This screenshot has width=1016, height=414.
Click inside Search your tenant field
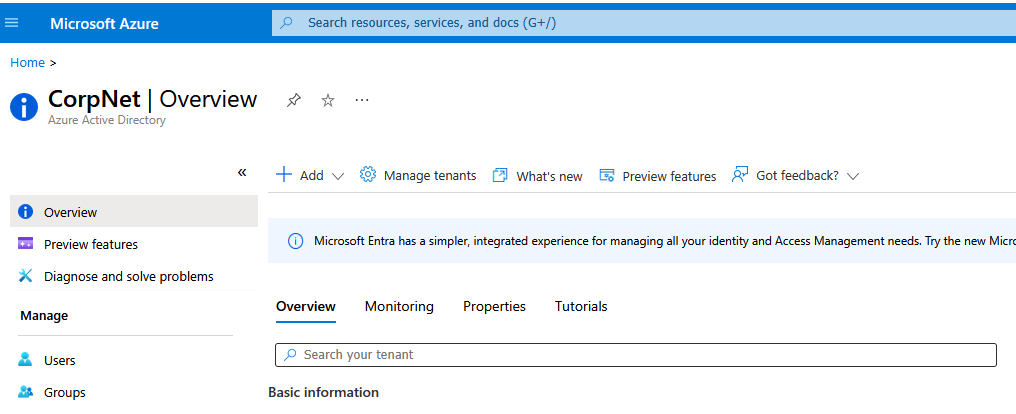pos(636,355)
